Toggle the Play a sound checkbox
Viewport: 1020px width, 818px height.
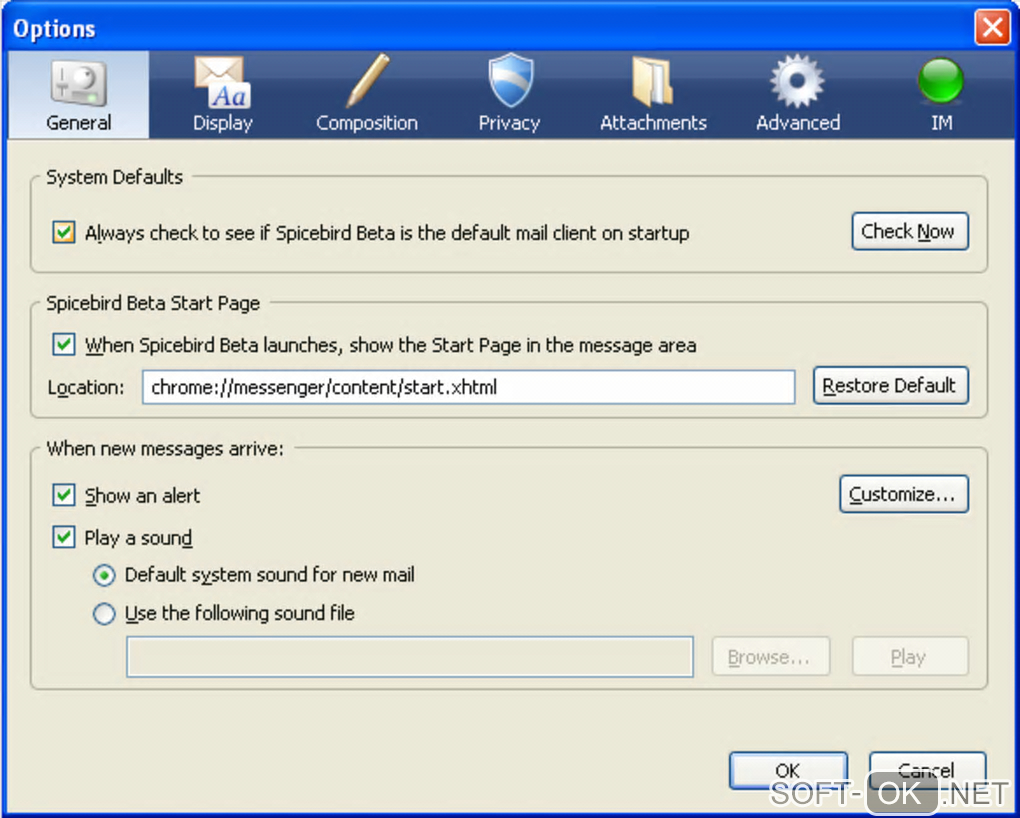(64, 538)
